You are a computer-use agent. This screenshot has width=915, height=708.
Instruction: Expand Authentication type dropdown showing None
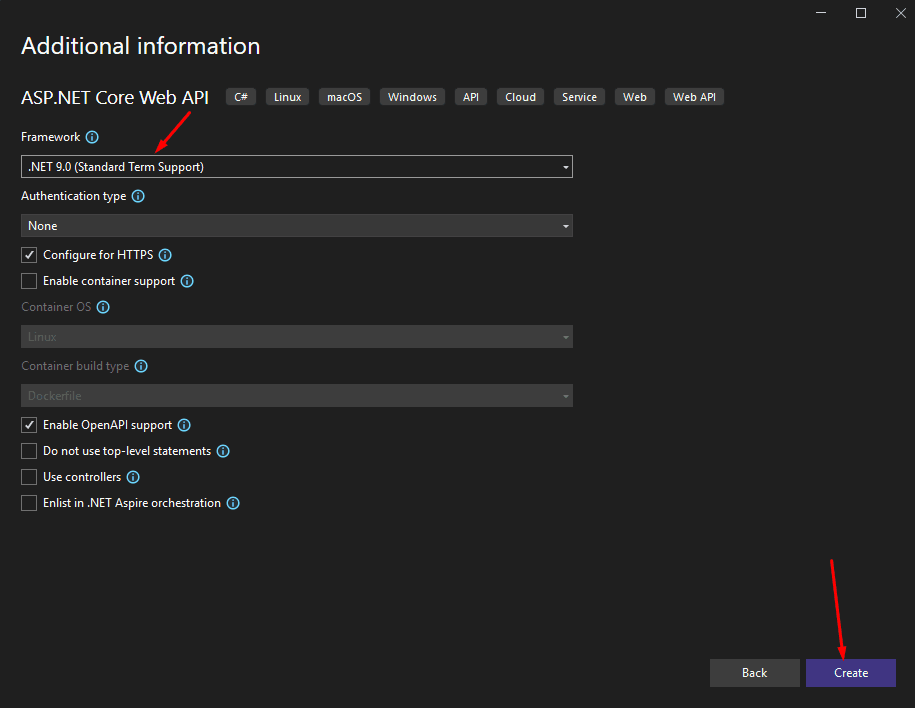tap(297, 226)
